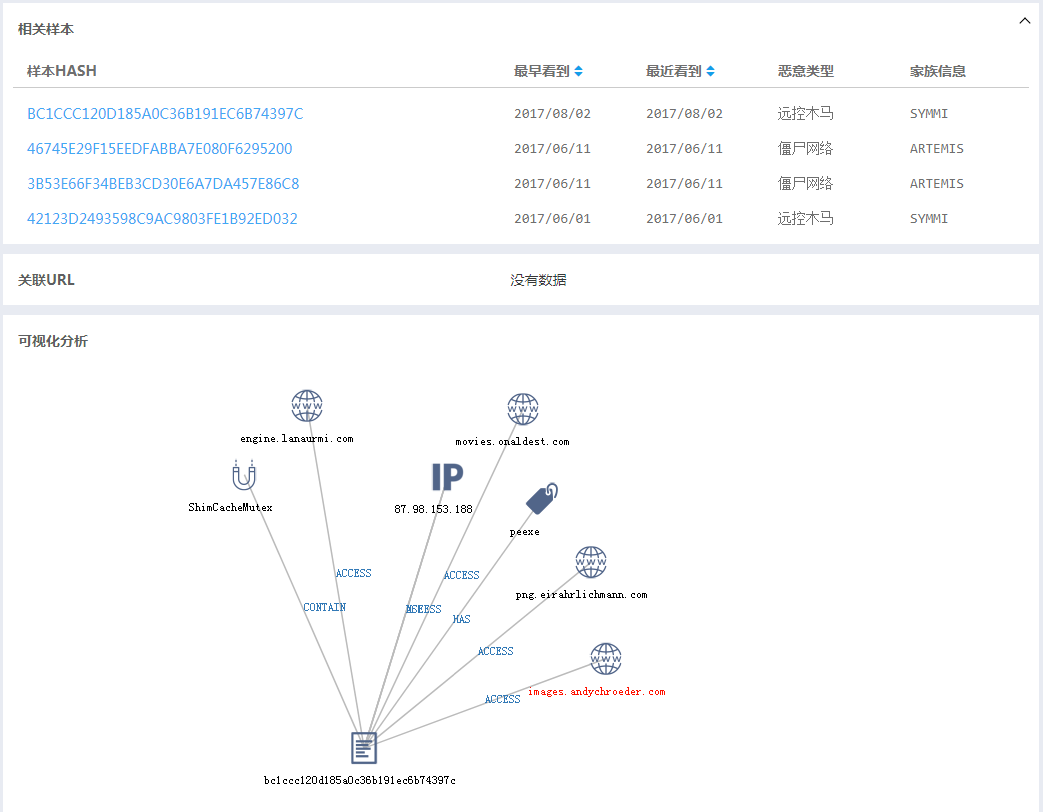This screenshot has width=1043, height=812.
Task: Sort by 最早看到 column arrows
Action: click(579, 71)
